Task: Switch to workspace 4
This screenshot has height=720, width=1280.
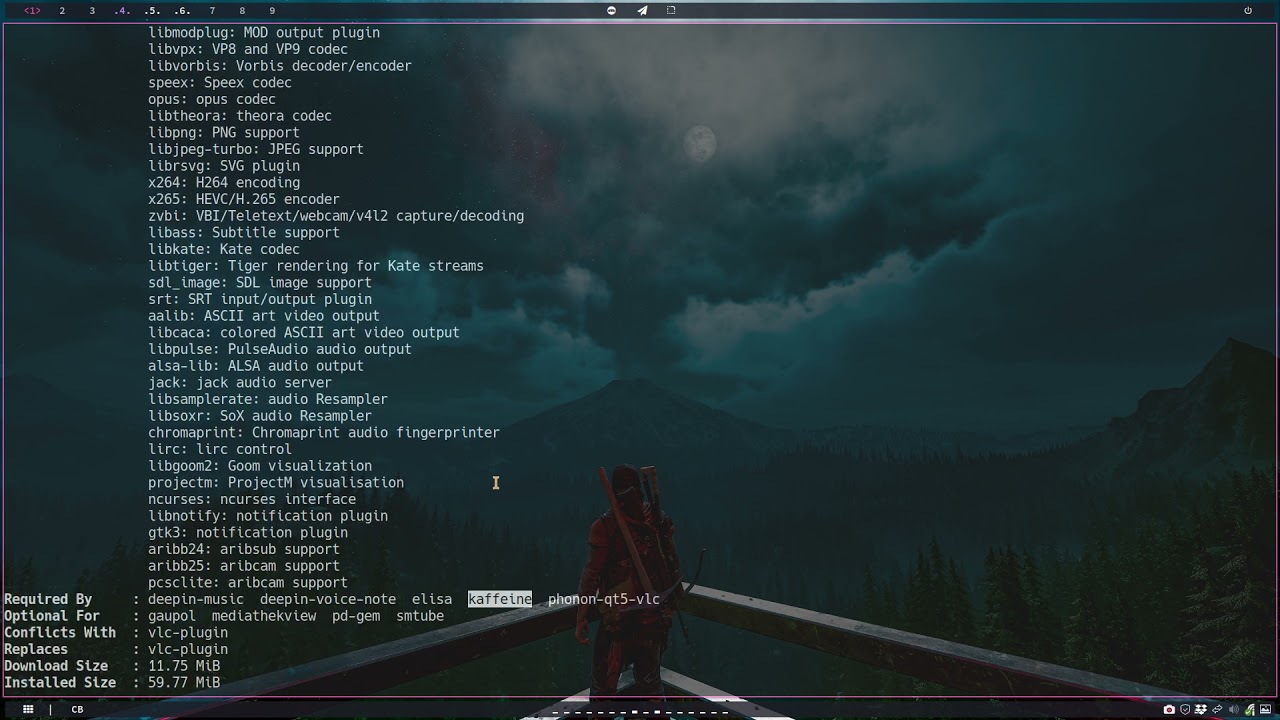Action: click(122, 11)
